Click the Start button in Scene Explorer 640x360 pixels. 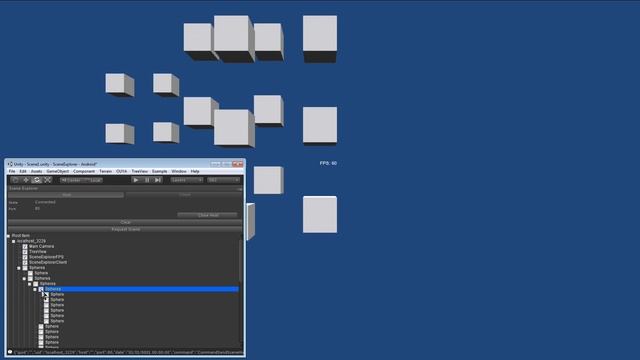click(66, 195)
